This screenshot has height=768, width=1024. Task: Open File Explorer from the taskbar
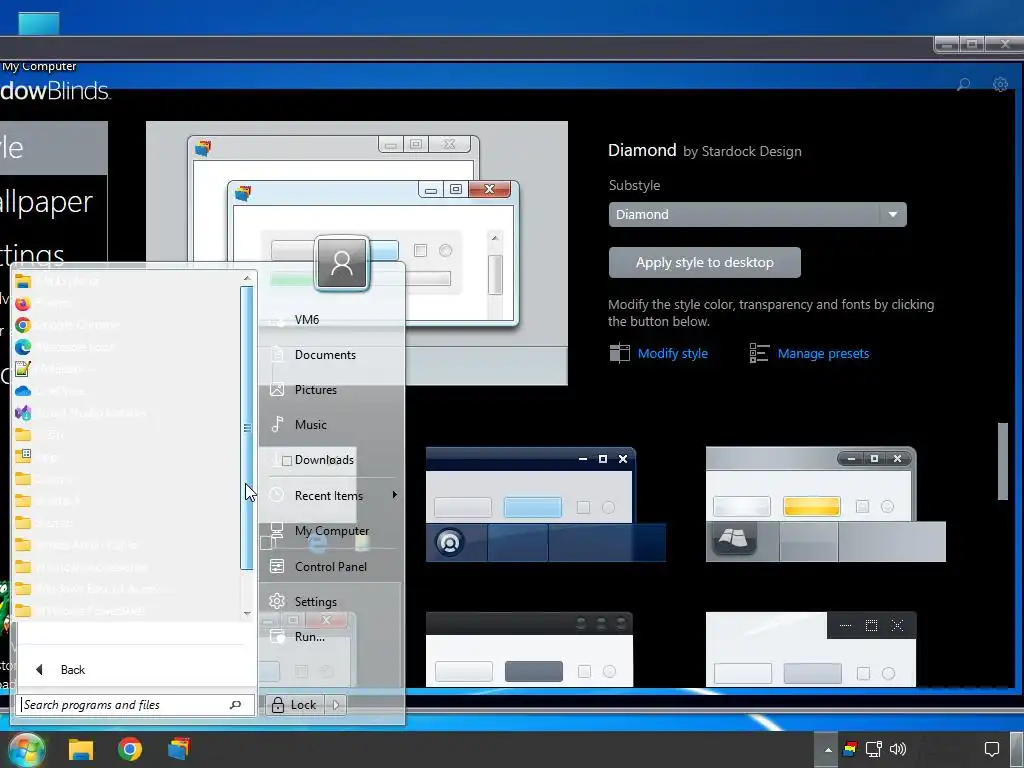point(81,750)
